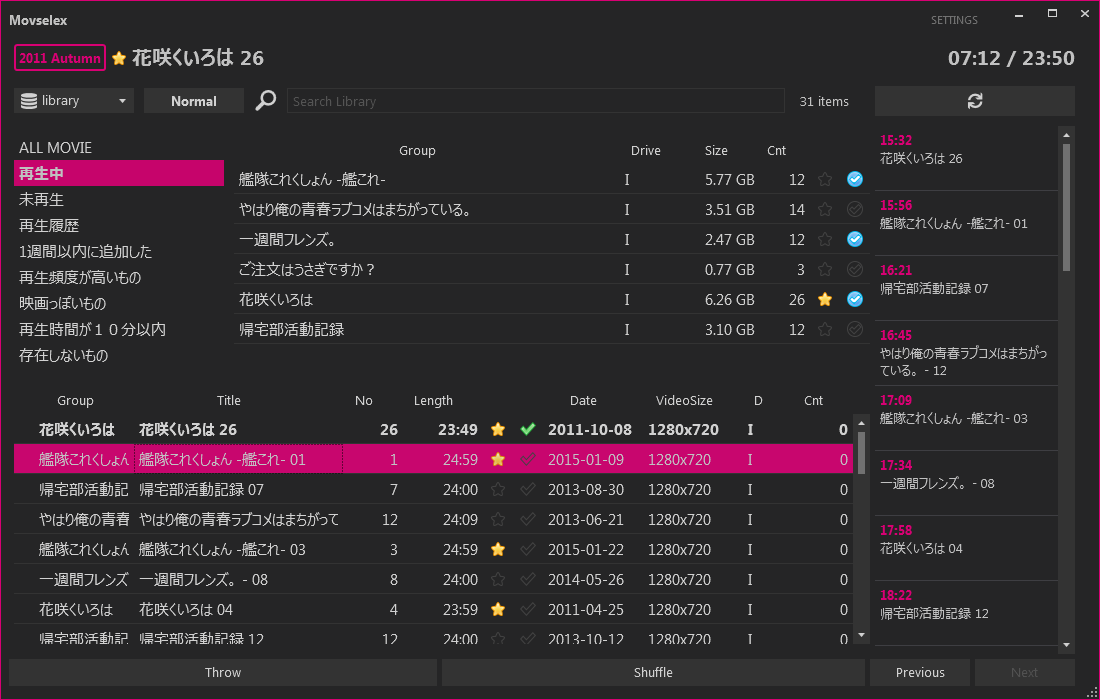Select 再生頻度が高いもの filter
The image size is (1100, 700).
(80, 278)
